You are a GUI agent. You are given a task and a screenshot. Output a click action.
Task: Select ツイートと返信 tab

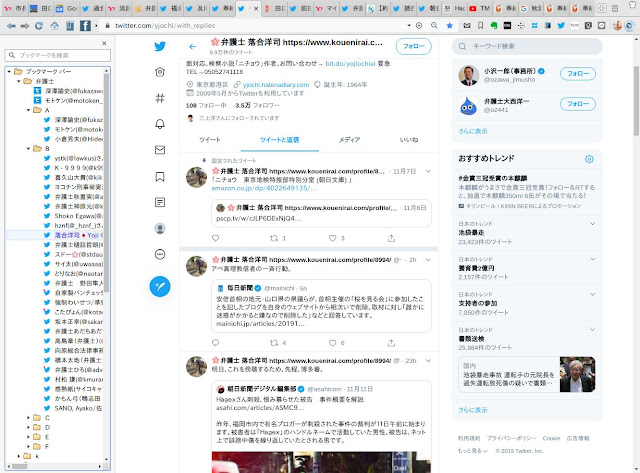[x=280, y=140]
